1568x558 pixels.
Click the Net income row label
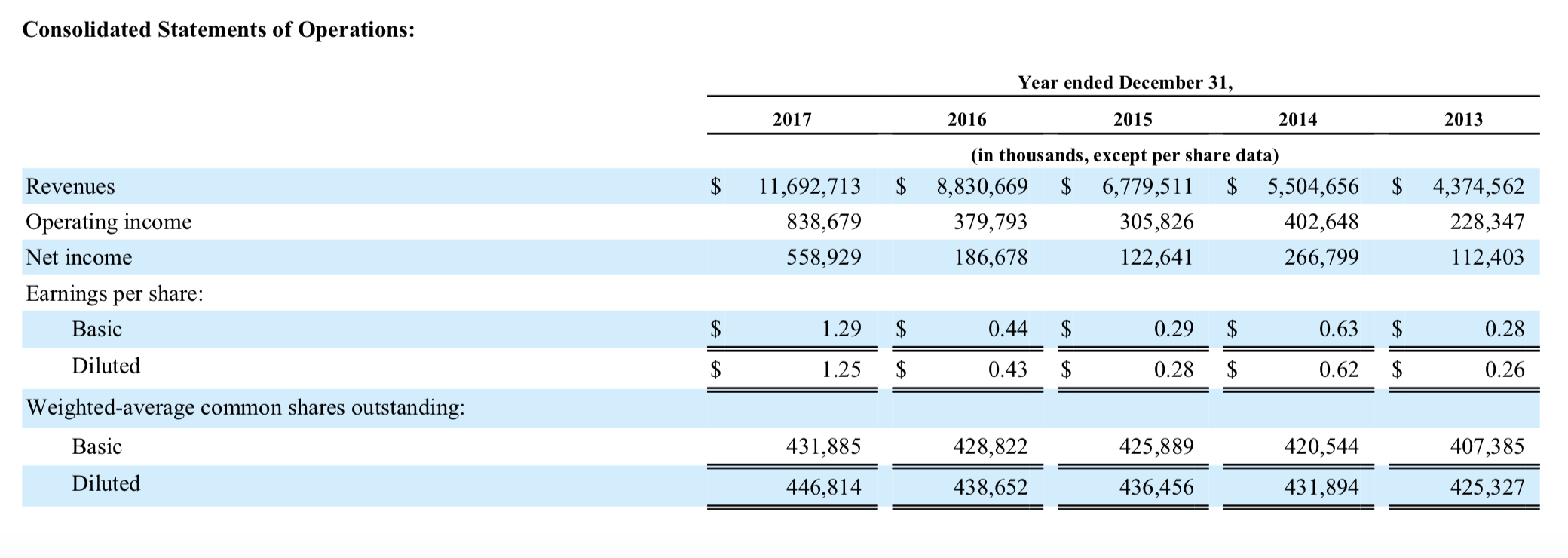(79, 257)
